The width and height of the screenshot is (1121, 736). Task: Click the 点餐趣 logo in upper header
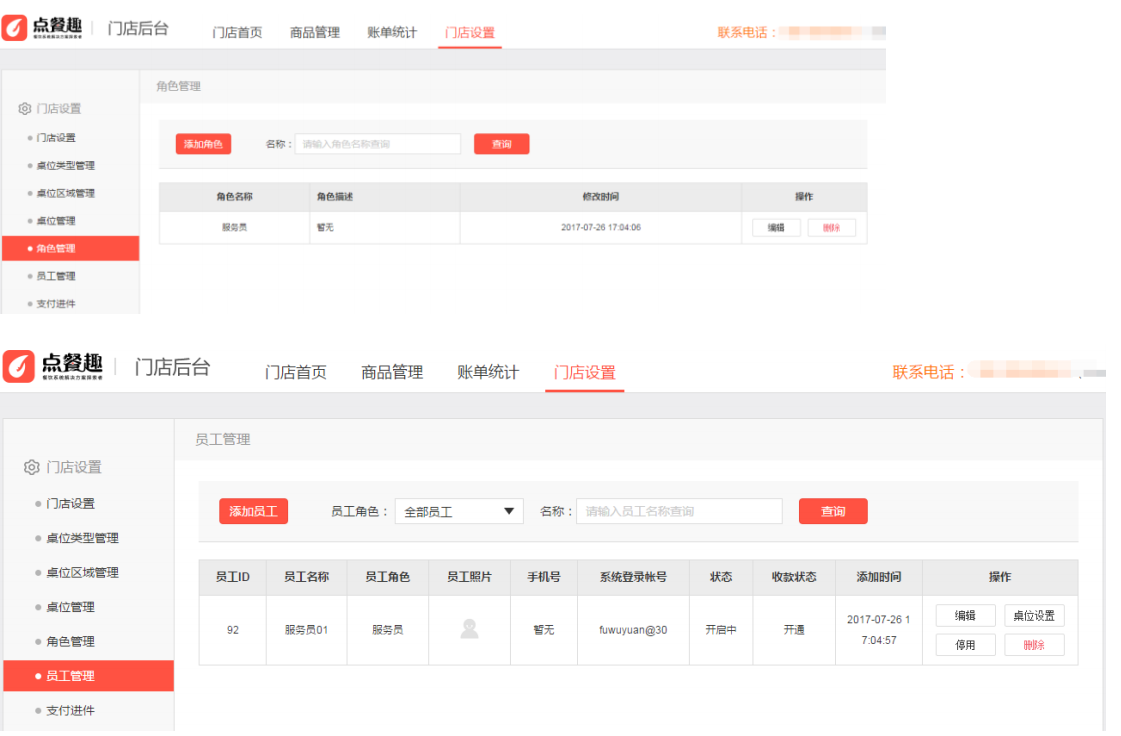tap(42, 28)
